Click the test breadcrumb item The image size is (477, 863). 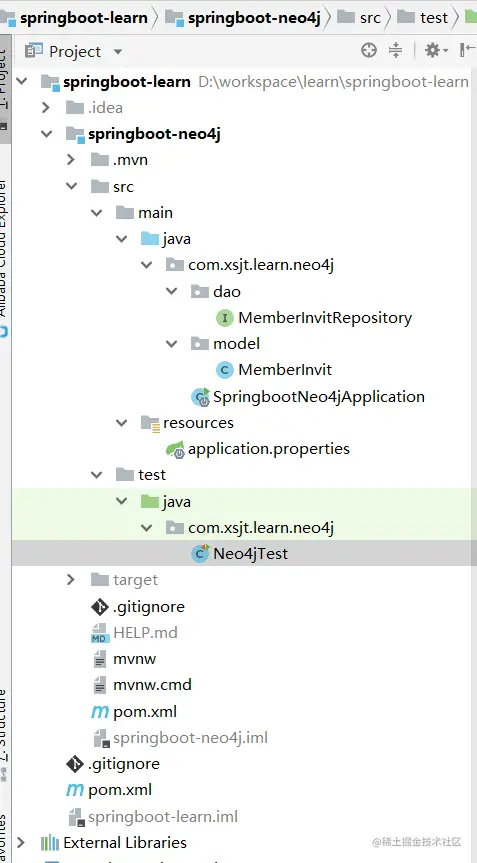pyautogui.click(x=422, y=18)
